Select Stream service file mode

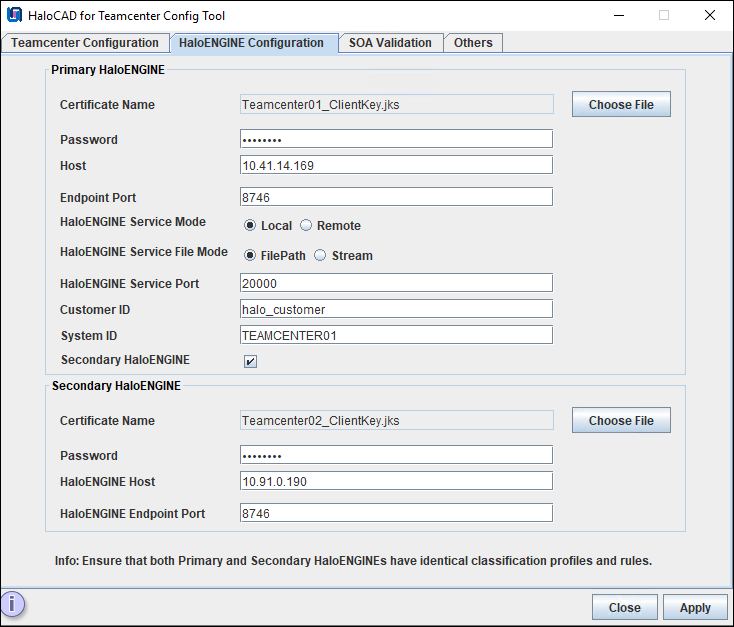click(320, 256)
